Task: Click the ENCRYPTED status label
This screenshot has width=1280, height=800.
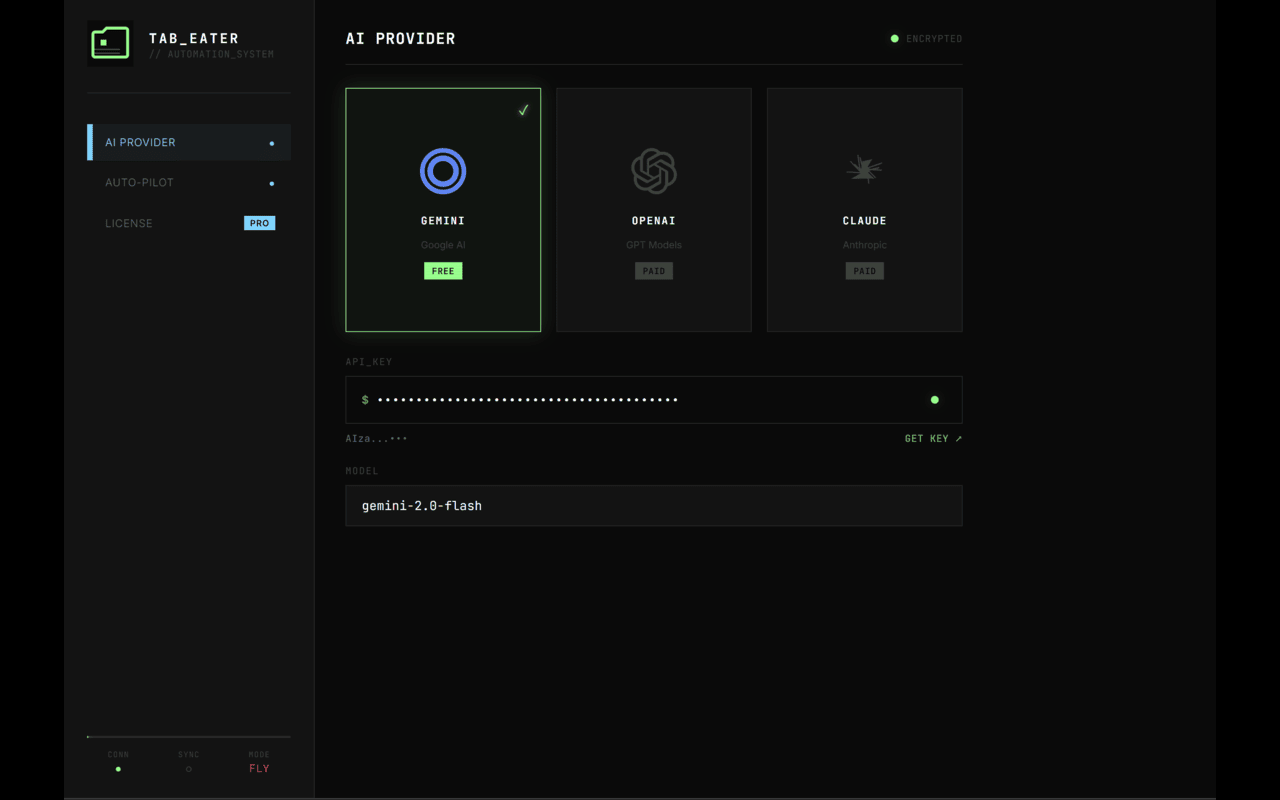Action: tap(934, 39)
